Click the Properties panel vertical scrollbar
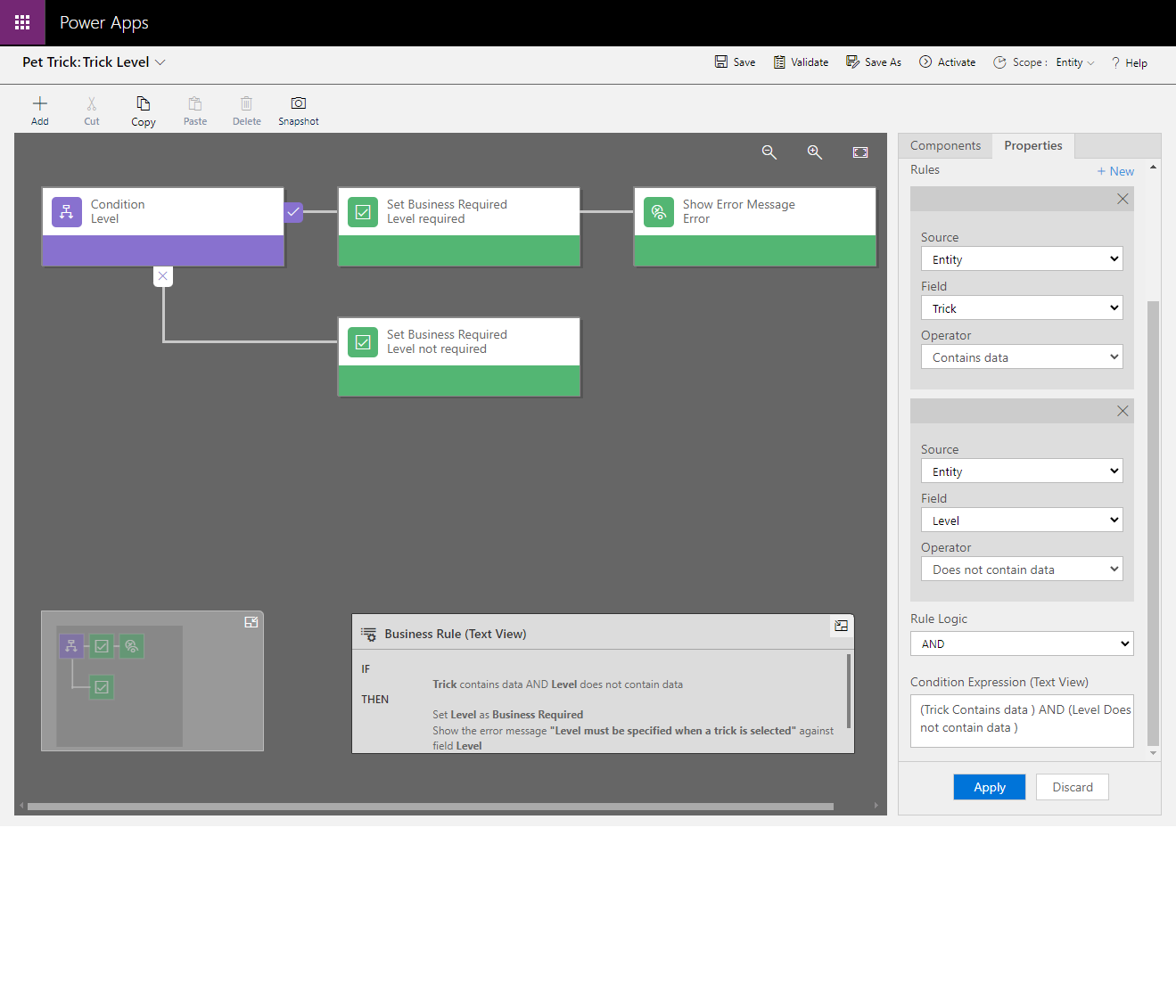The image size is (1176, 1008). 1153,523
